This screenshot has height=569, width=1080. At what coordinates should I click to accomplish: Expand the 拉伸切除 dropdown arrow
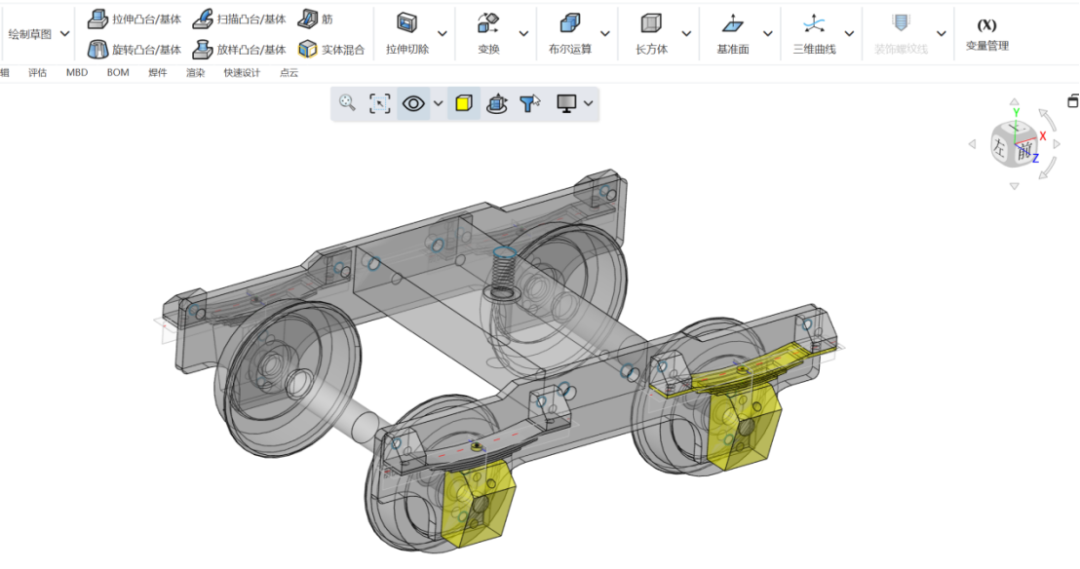click(x=442, y=34)
